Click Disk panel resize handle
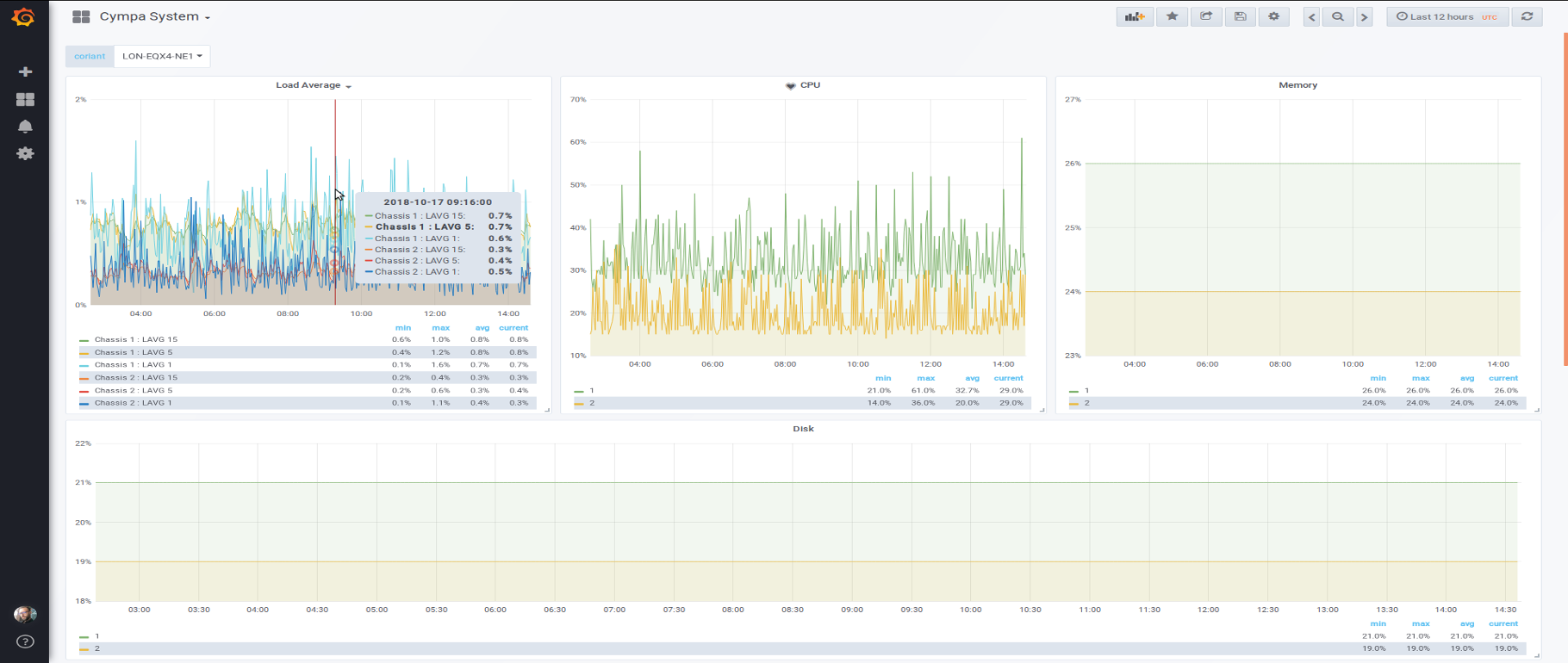 click(1537, 656)
